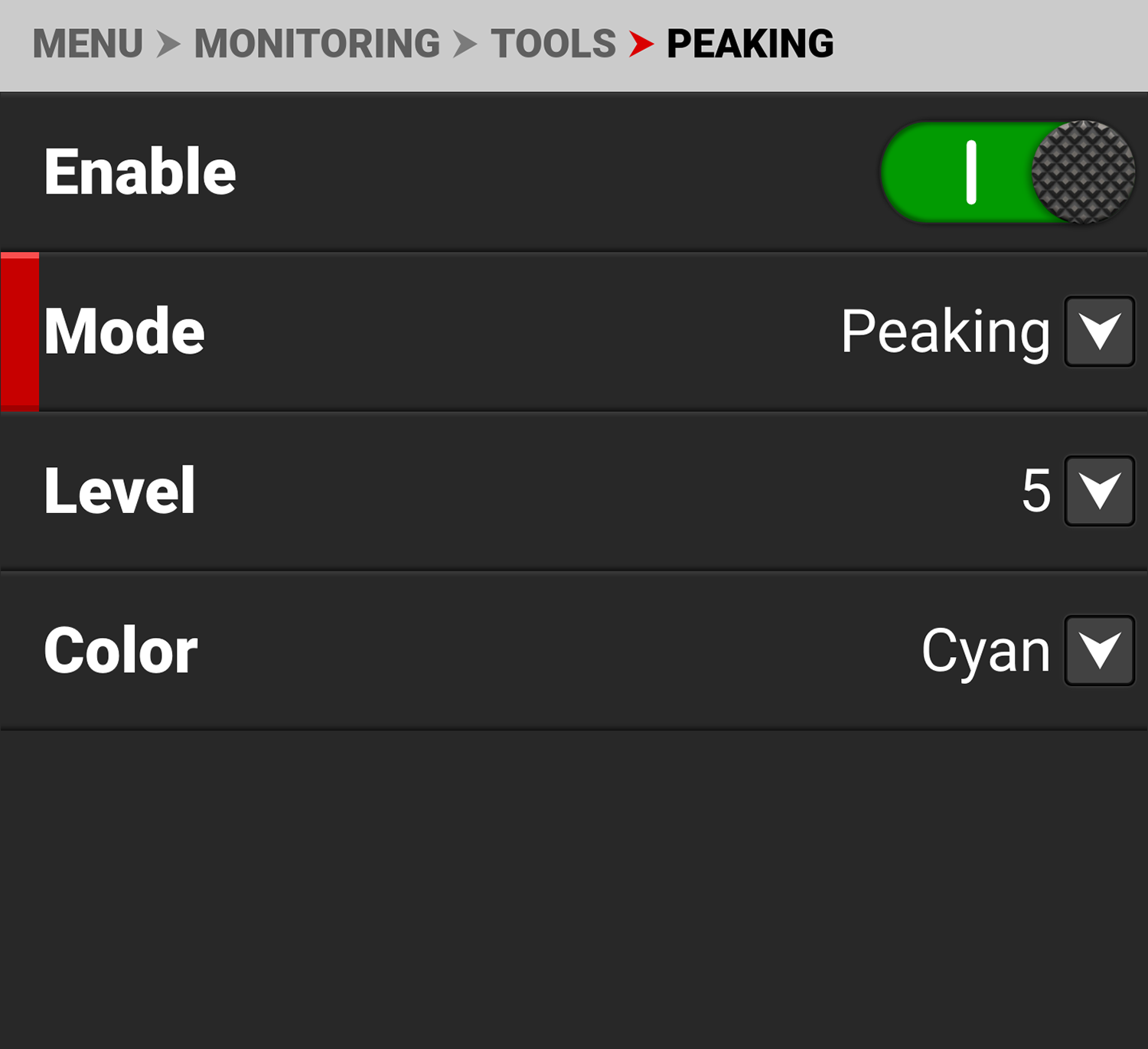Open the Cyan color selection

tap(985, 650)
